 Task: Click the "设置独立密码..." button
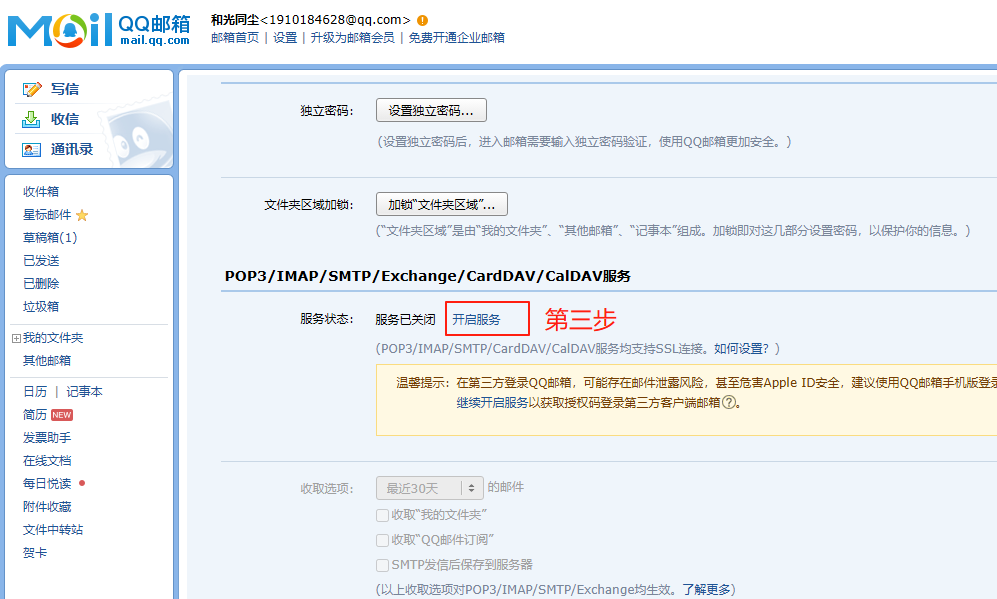[431, 110]
